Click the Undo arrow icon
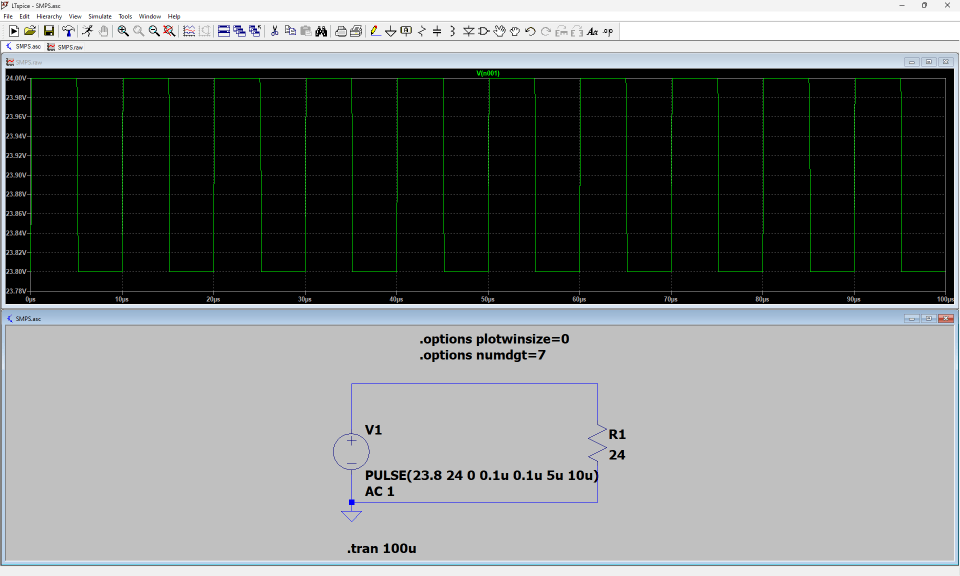Viewport: 960px width, 576px height. [x=530, y=31]
